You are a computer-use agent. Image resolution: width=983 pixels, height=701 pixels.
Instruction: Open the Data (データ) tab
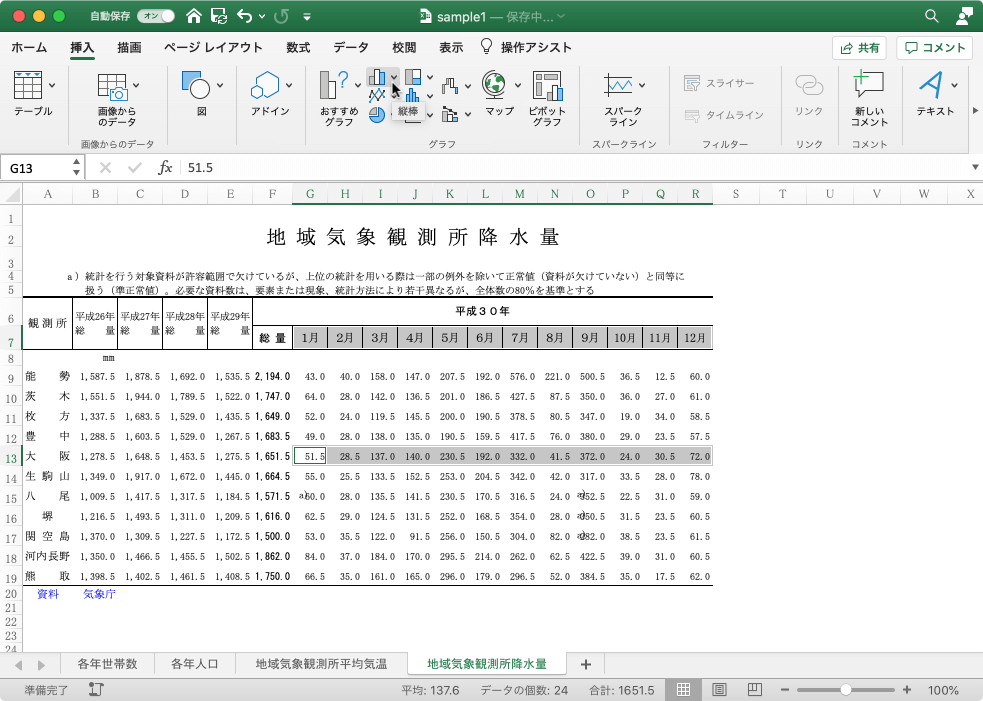pyautogui.click(x=351, y=48)
